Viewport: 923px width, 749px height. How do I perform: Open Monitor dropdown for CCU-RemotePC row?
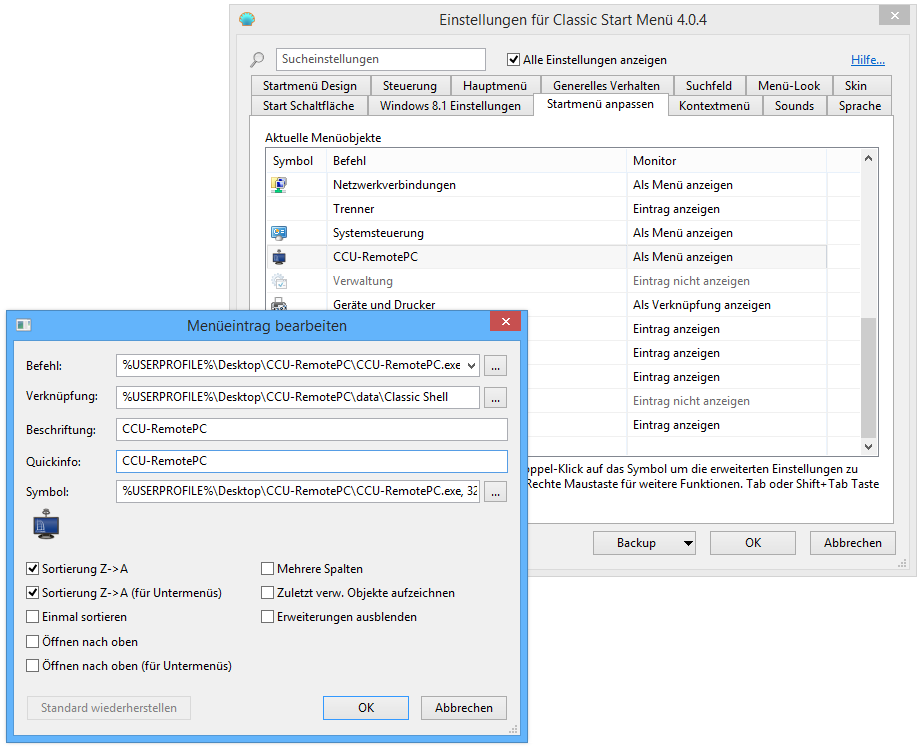click(x=726, y=257)
